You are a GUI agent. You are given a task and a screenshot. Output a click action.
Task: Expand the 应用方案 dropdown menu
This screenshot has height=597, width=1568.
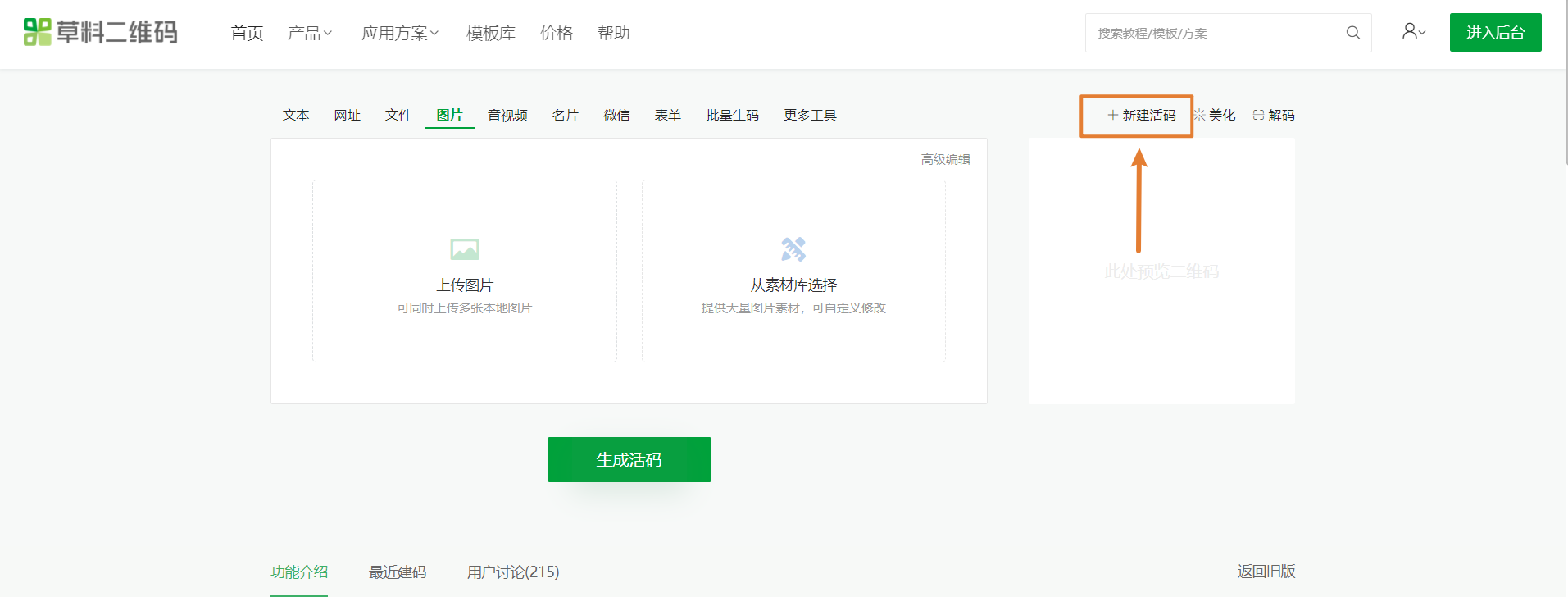coord(400,33)
